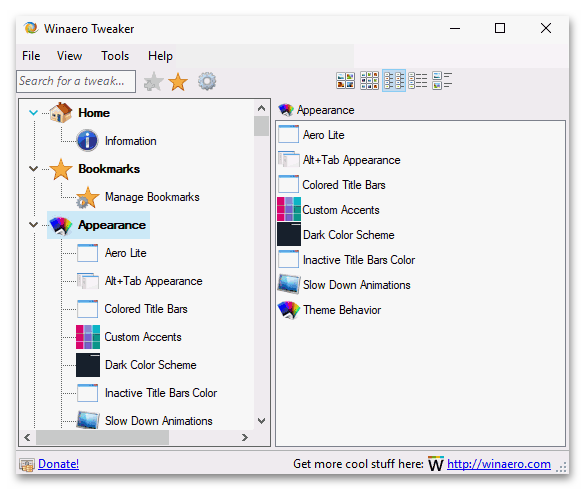Click Custom Accents icon in right pane

tap(289, 209)
